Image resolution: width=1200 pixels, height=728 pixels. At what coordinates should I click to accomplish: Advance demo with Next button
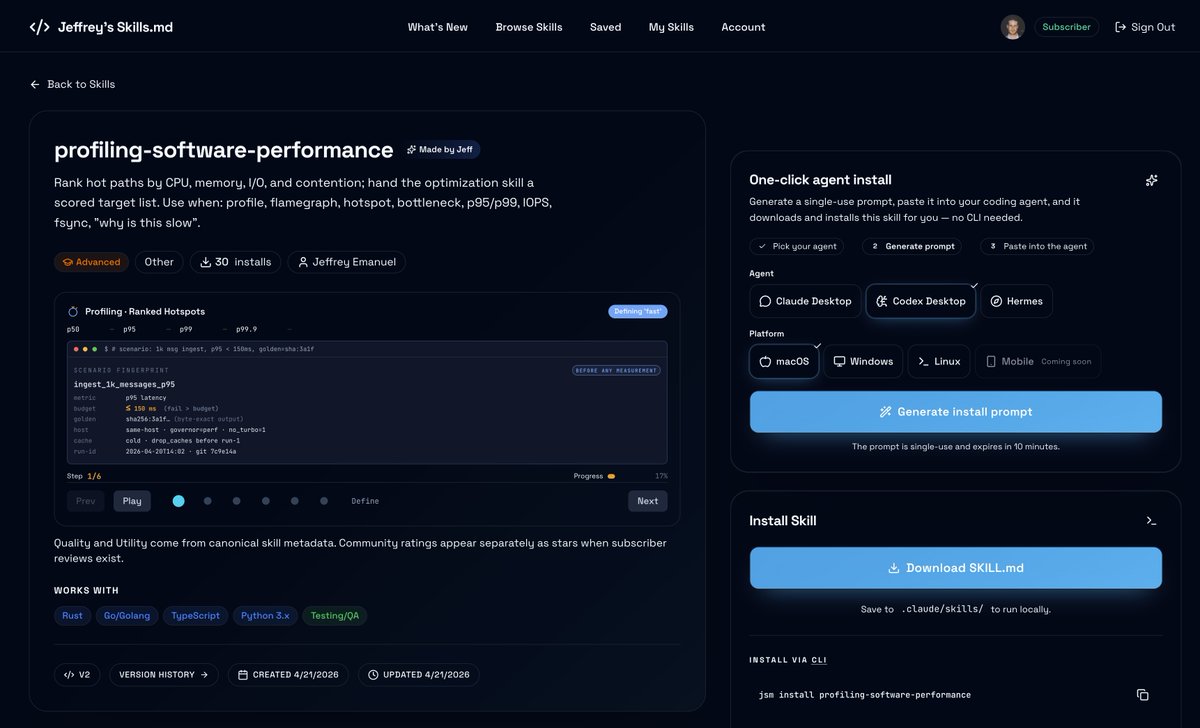tap(648, 501)
